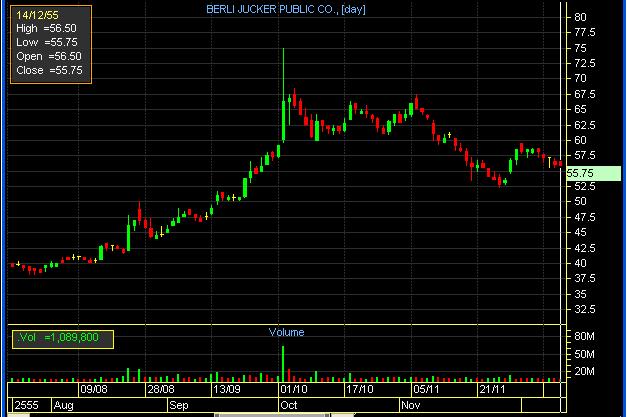The height and width of the screenshot is (417, 627).
Task: Click the 67.5 price axis label
Action: (584, 94)
